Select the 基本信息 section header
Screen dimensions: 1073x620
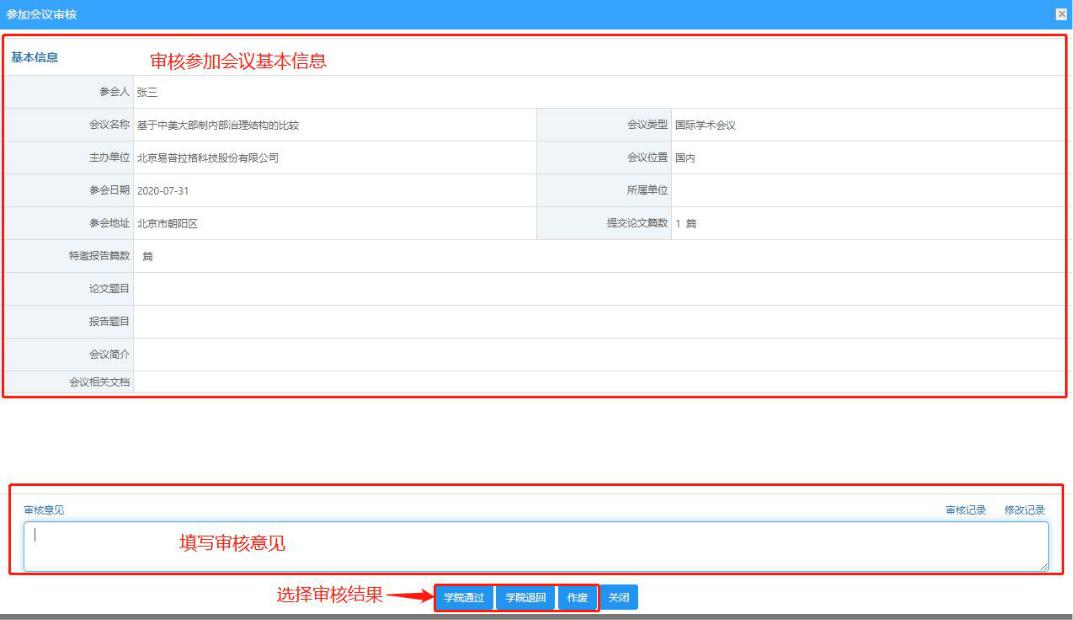(34, 57)
